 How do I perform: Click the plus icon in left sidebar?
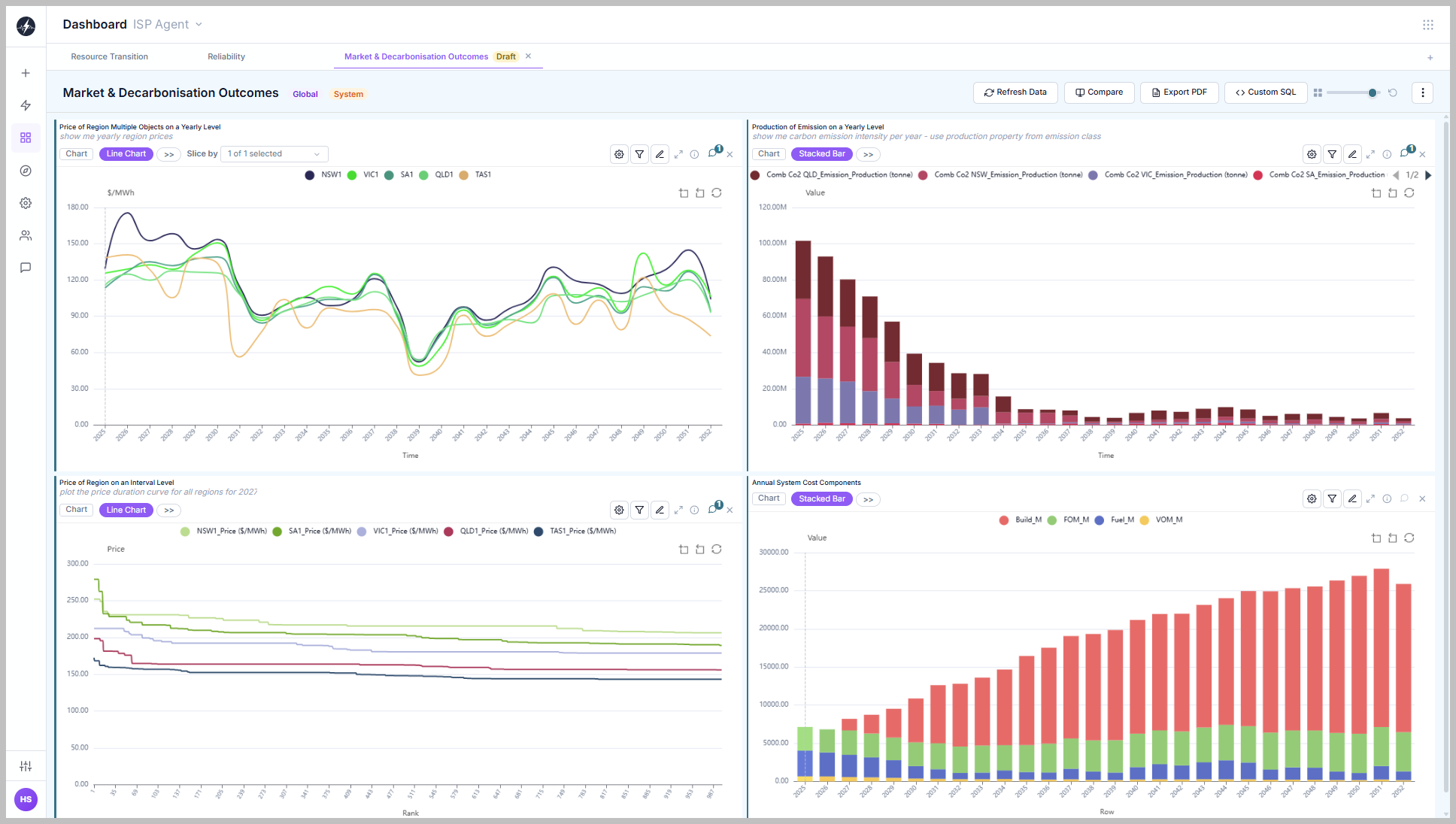click(x=26, y=73)
